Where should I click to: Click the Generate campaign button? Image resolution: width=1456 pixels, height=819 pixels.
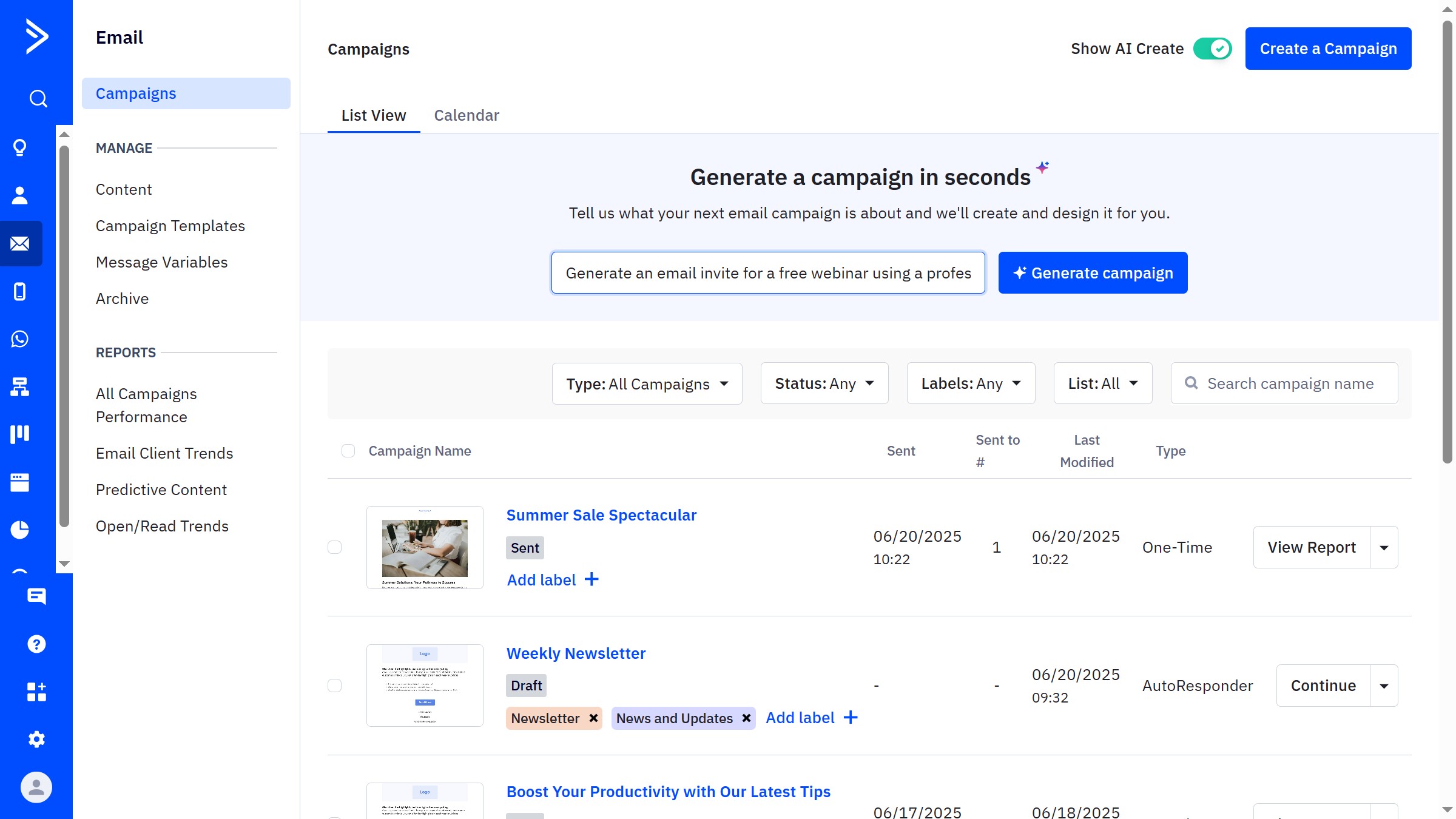tap(1093, 273)
